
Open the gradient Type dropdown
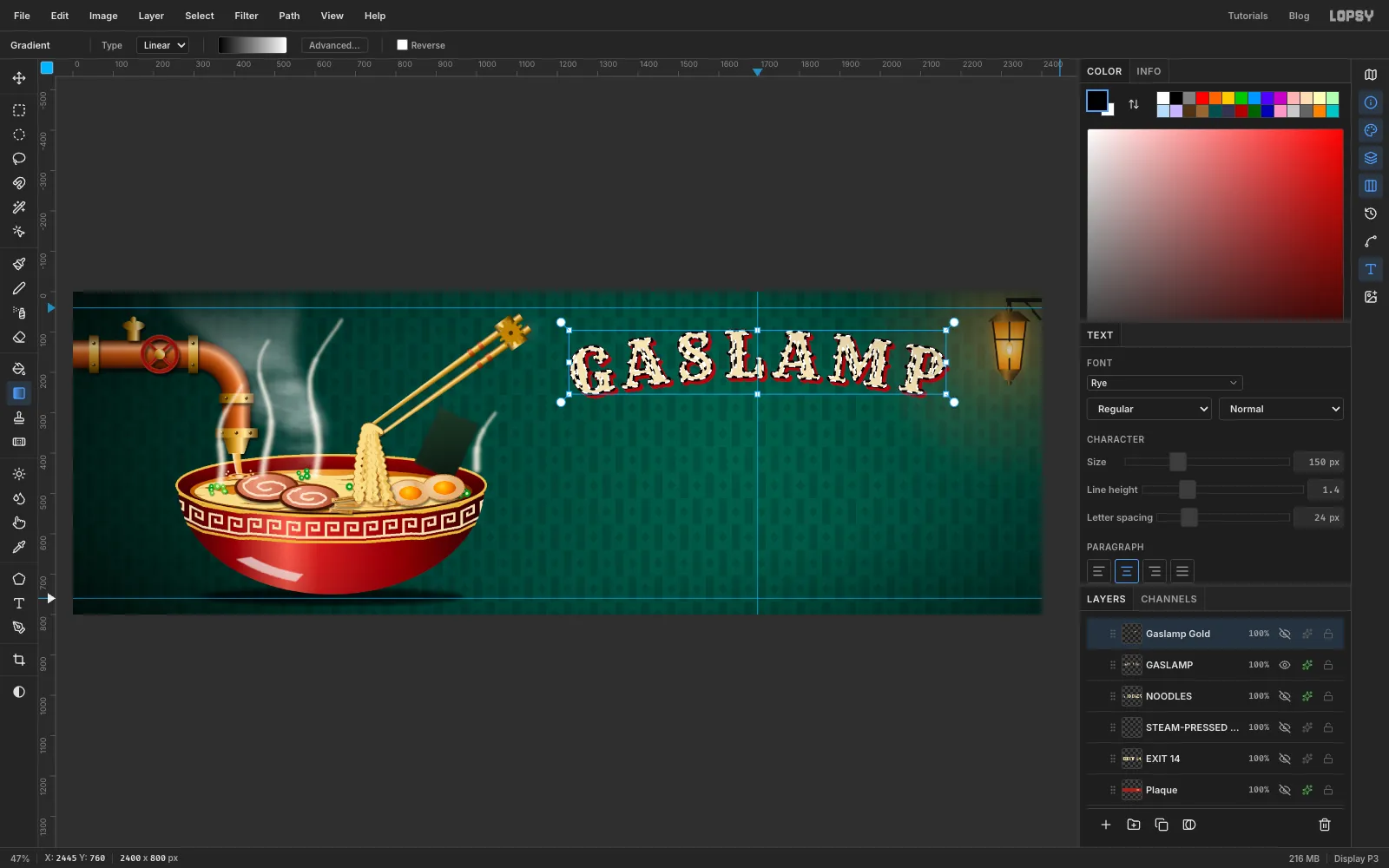(162, 45)
